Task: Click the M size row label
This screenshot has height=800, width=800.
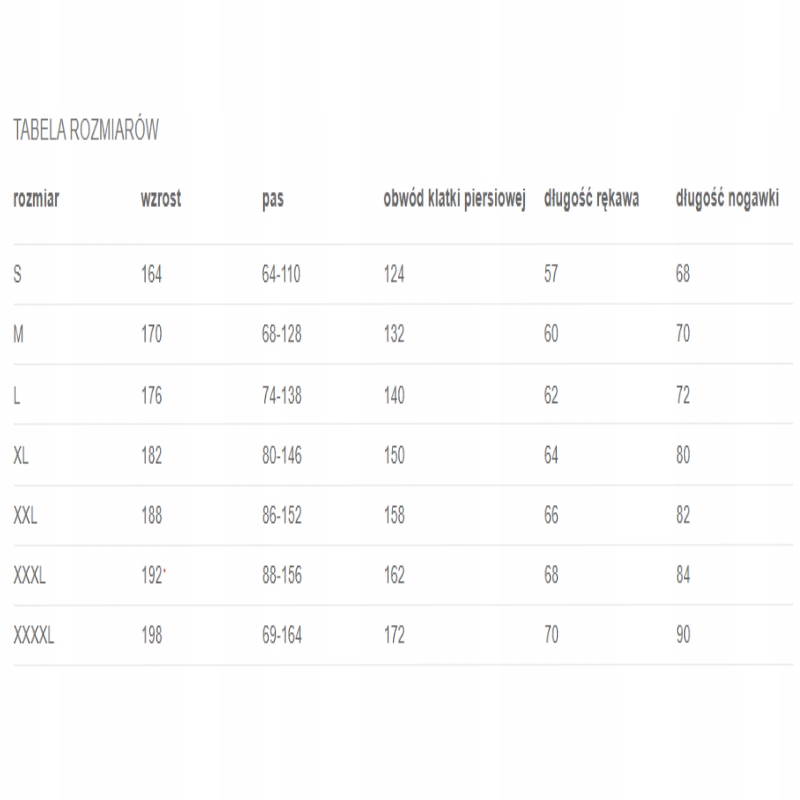Action: point(18,334)
